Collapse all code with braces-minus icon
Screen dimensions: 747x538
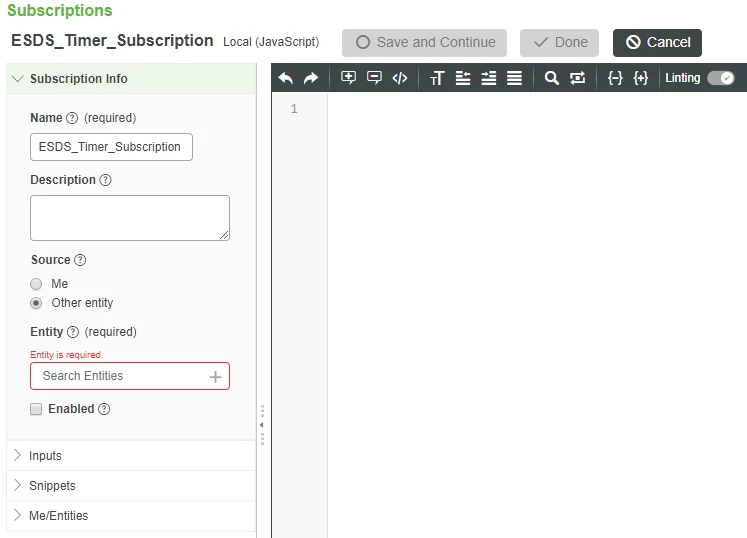click(x=615, y=78)
